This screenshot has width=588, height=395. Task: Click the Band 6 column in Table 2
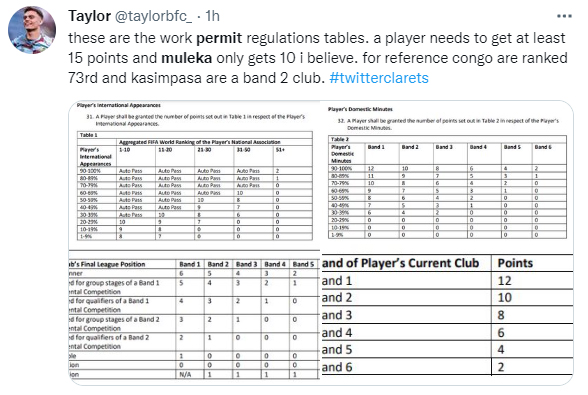point(543,147)
